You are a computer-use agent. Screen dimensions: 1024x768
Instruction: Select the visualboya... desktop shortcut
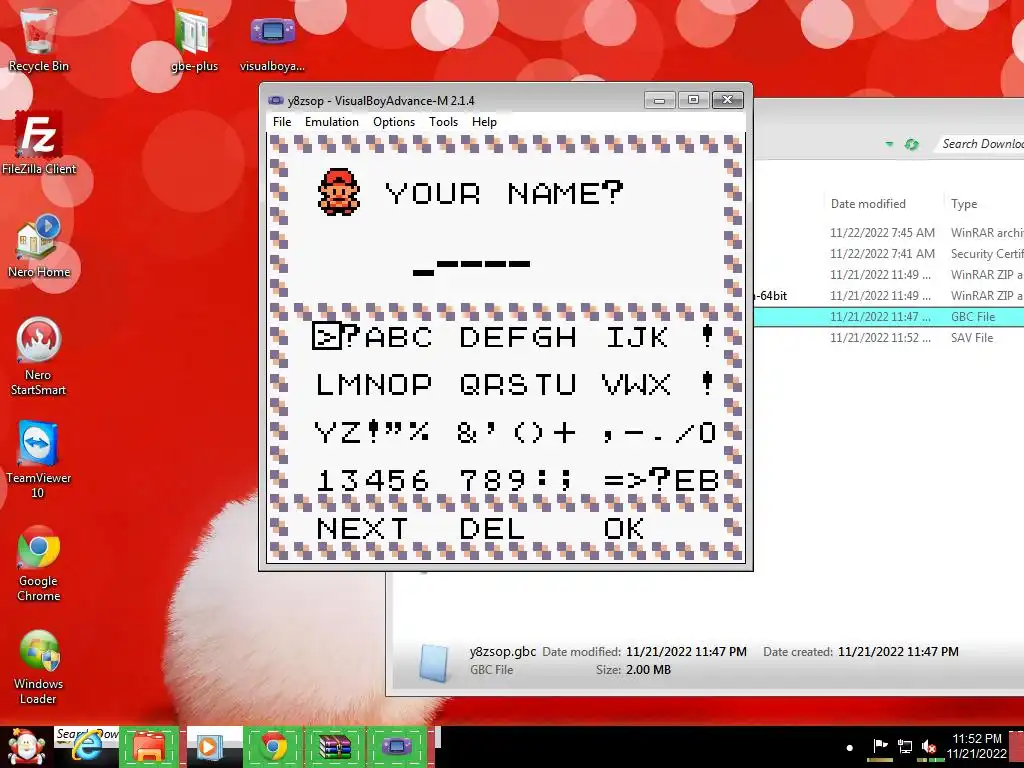coord(272,40)
